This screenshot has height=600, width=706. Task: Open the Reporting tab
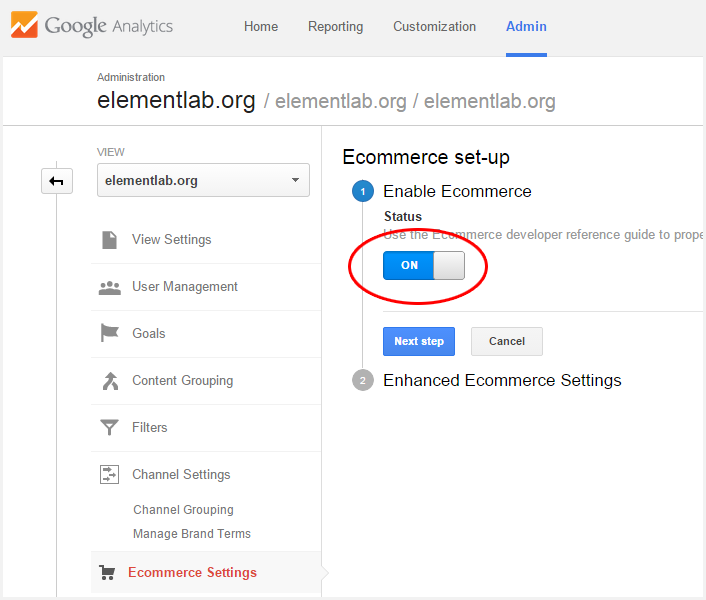[x=335, y=27]
